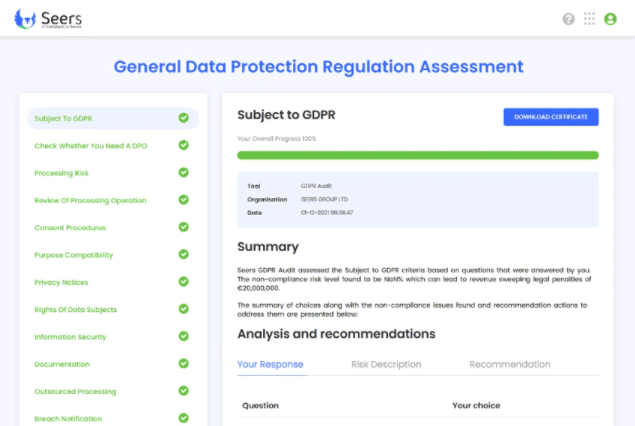
Task: Click the check icon beside Information Security
Action: coord(183,337)
